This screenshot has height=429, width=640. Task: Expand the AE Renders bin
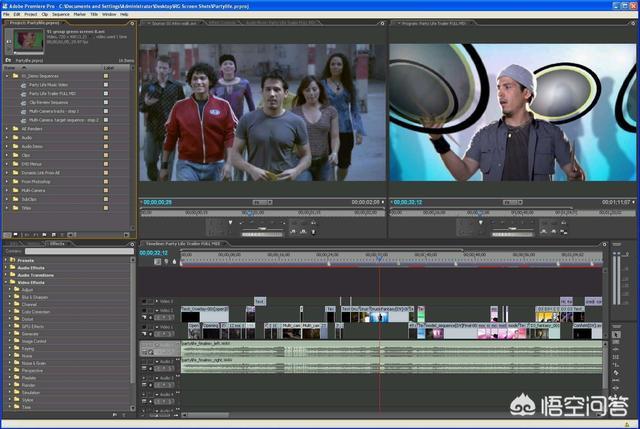(7, 129)
